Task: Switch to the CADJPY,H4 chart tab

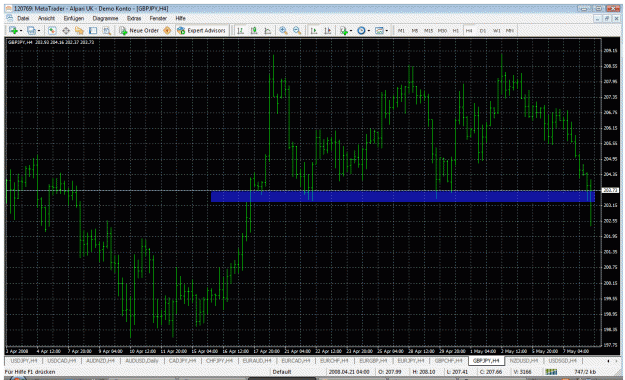Action: [x=182, y=361]
